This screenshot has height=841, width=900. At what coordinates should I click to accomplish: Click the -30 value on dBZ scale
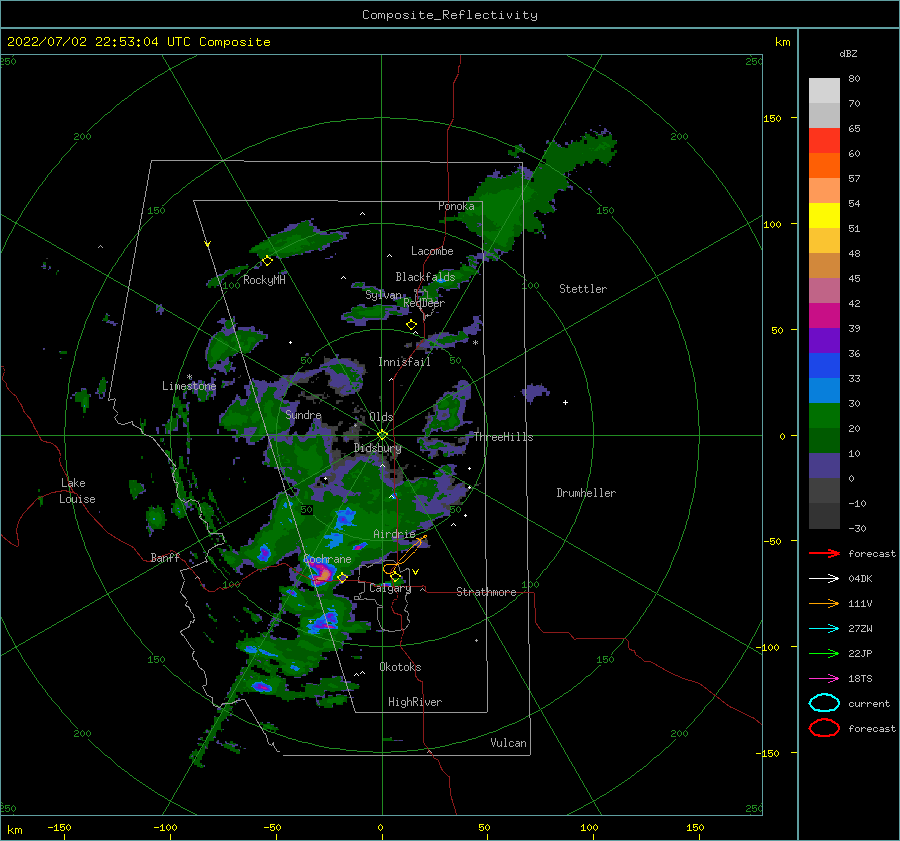click(857, 528)
